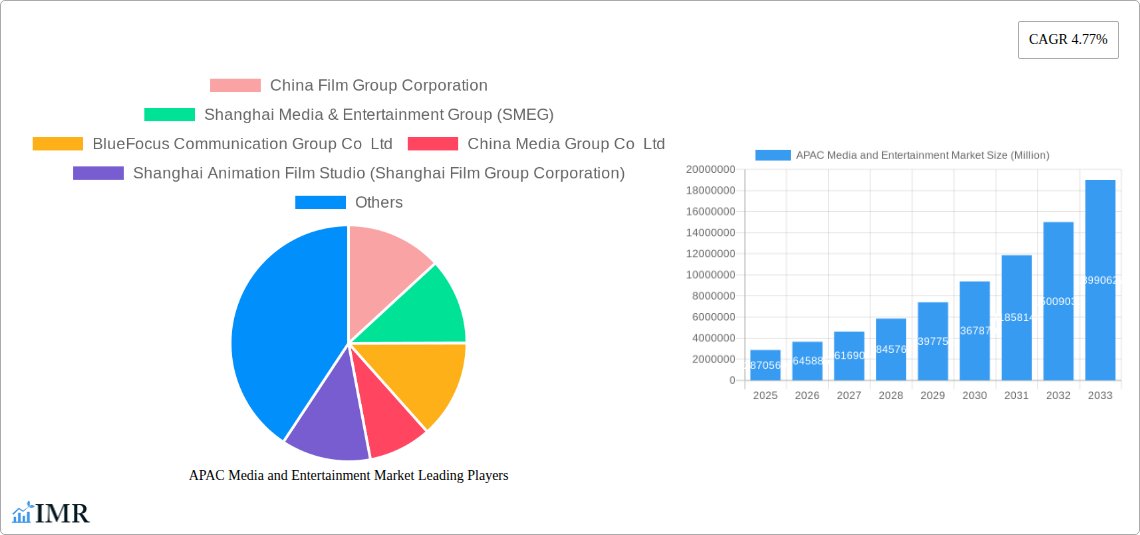Toggle Shanghai Media & Entertainment Group legend swatch
Image resolution: width=1140 pixels, height=535 pixels.
pos(169,114)
